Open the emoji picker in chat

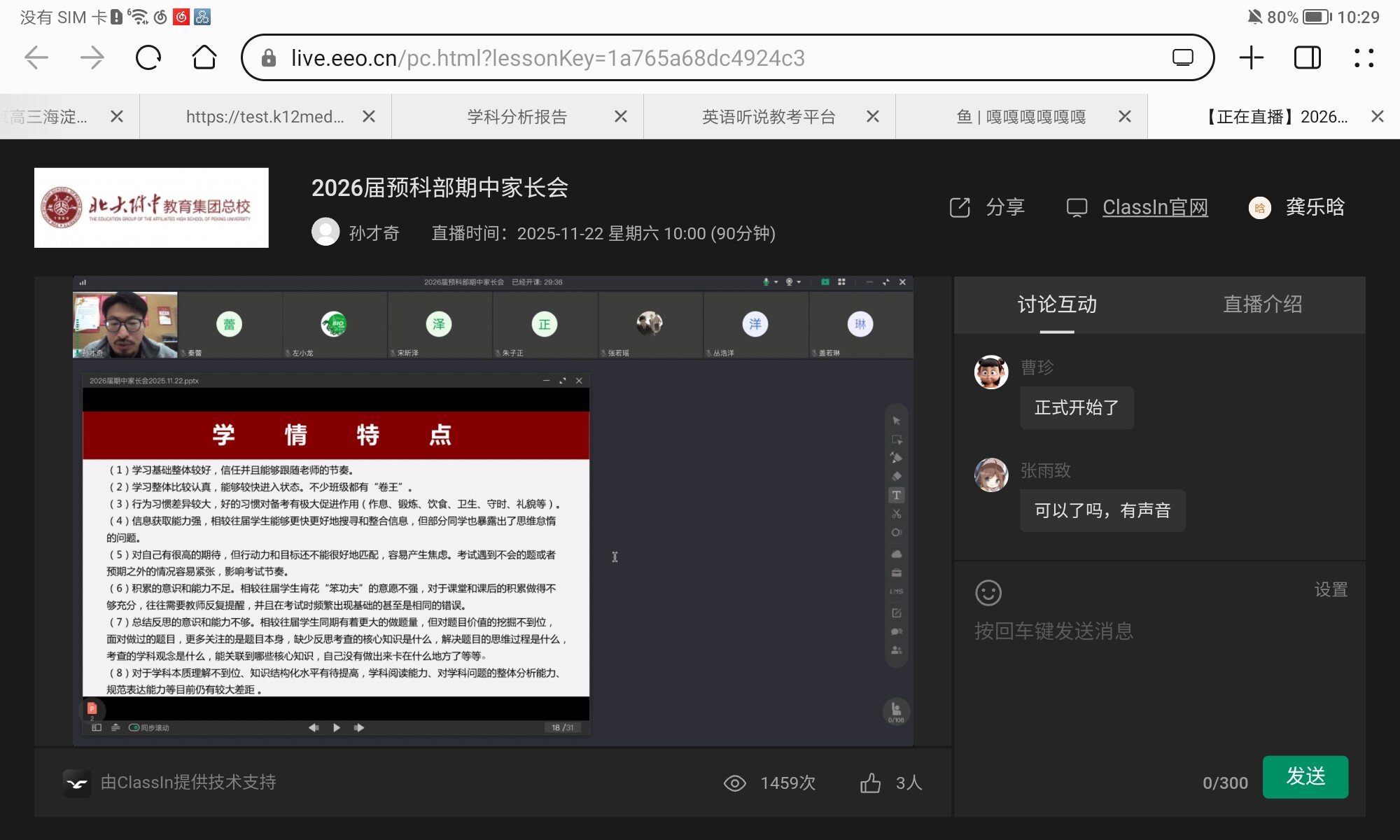tap(988, 593)
